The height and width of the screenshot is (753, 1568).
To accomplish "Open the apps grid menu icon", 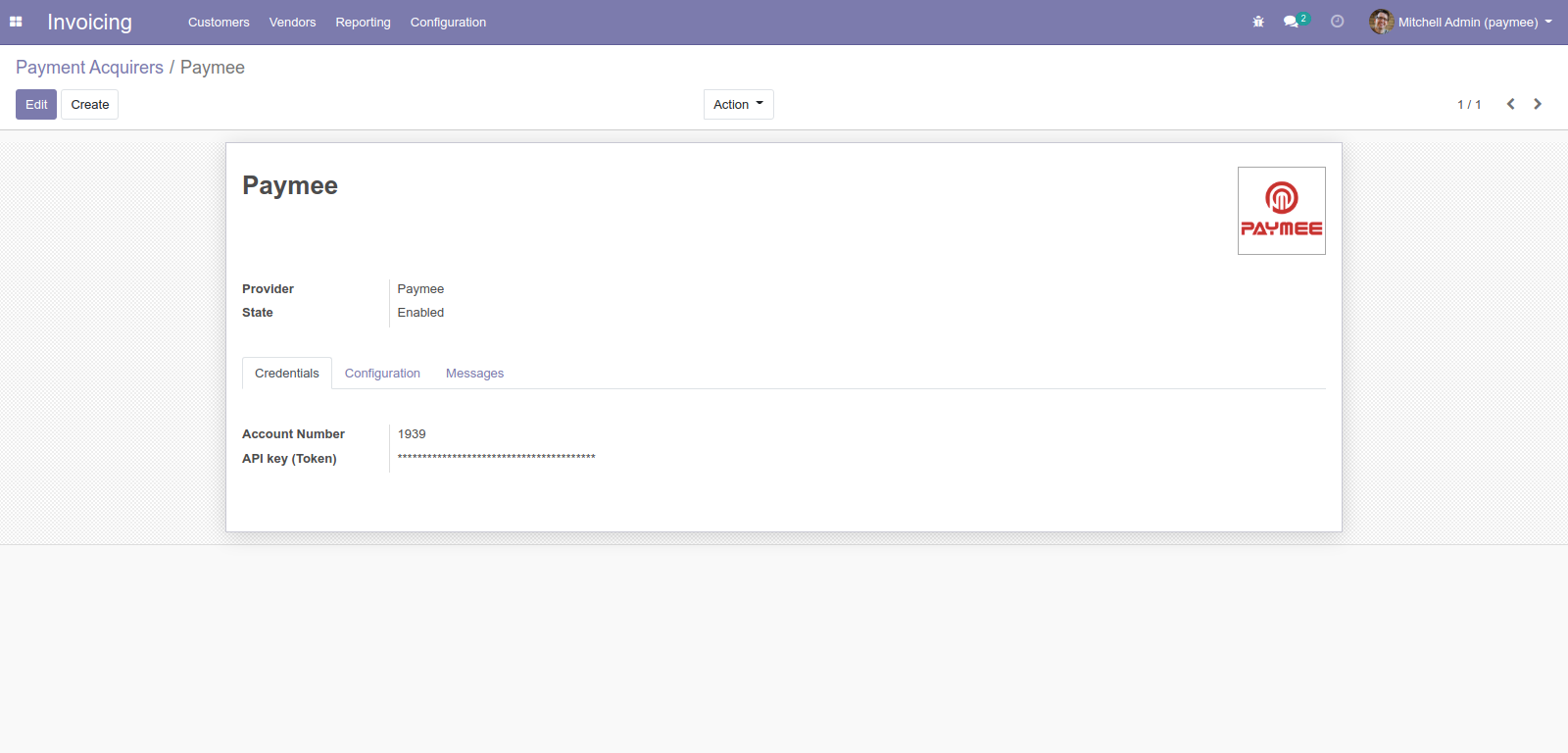I will 16,22.
